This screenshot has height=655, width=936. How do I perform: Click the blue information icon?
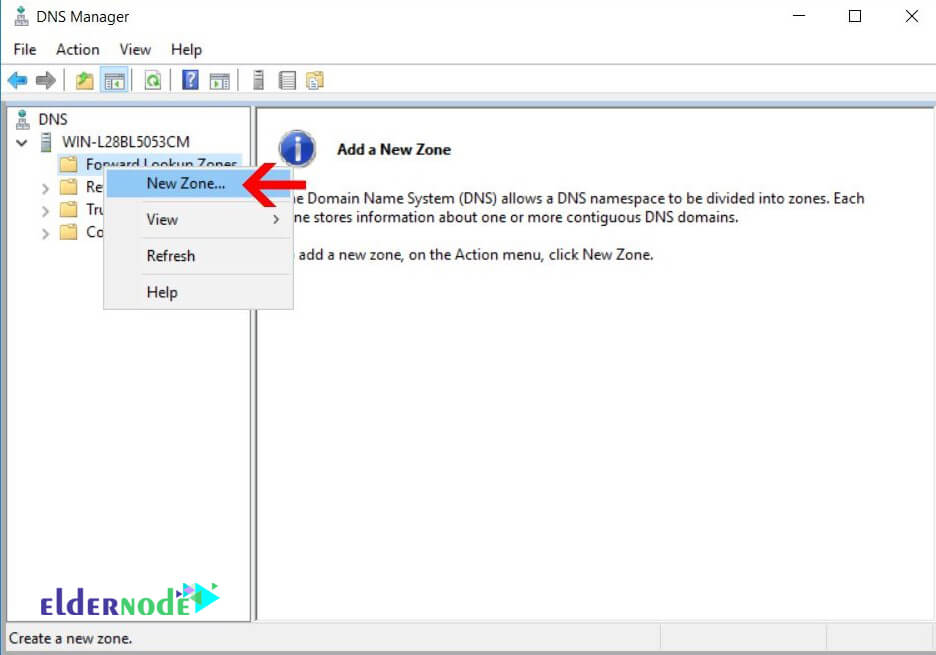pyautogui.click(x=297, y=149)
